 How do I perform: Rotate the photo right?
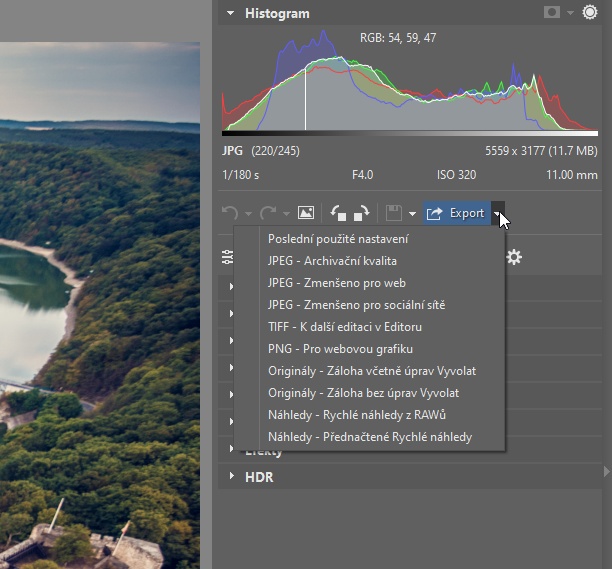(x=361, y=213)
